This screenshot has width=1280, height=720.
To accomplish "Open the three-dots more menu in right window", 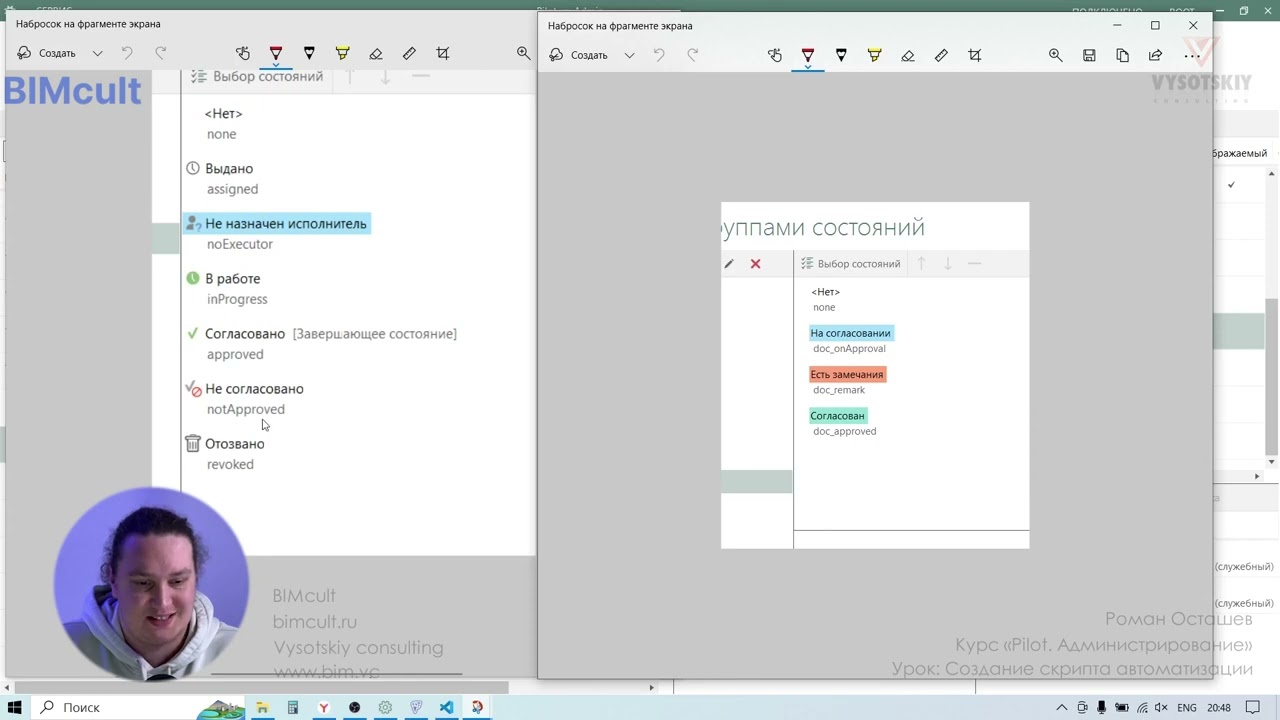I will (x=1192, y=55).
